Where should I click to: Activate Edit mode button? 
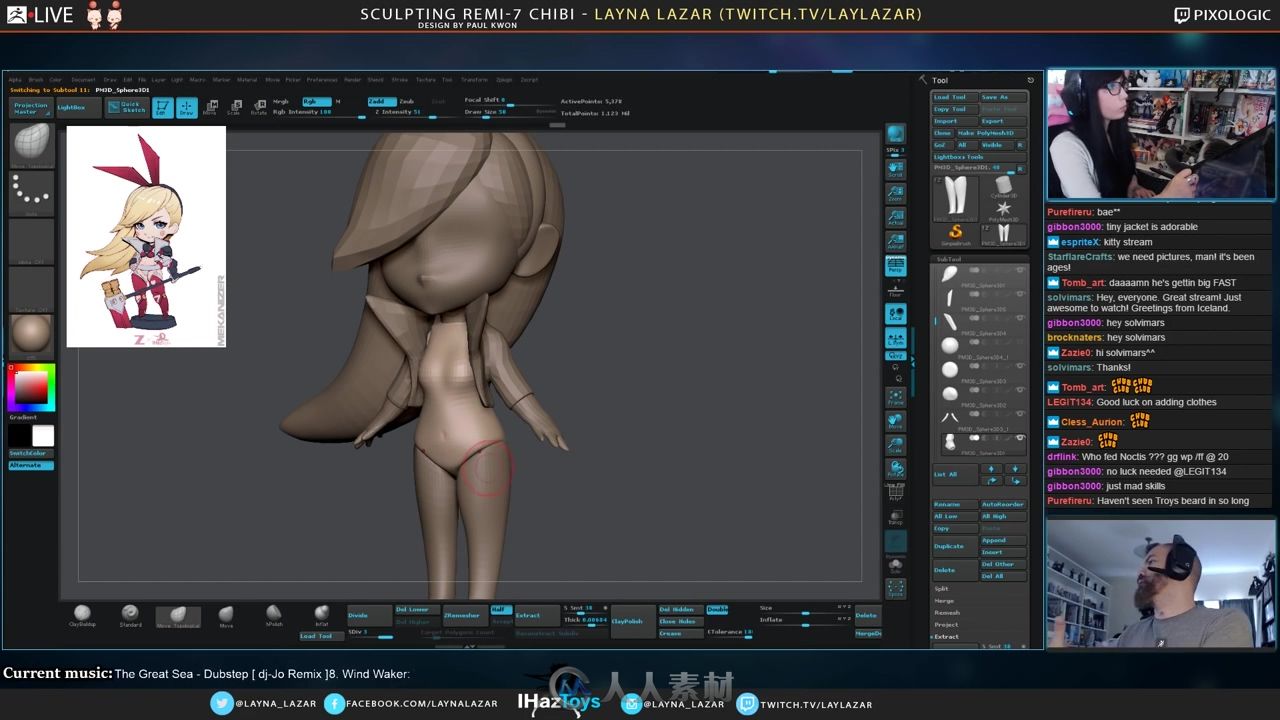point(162,108)
